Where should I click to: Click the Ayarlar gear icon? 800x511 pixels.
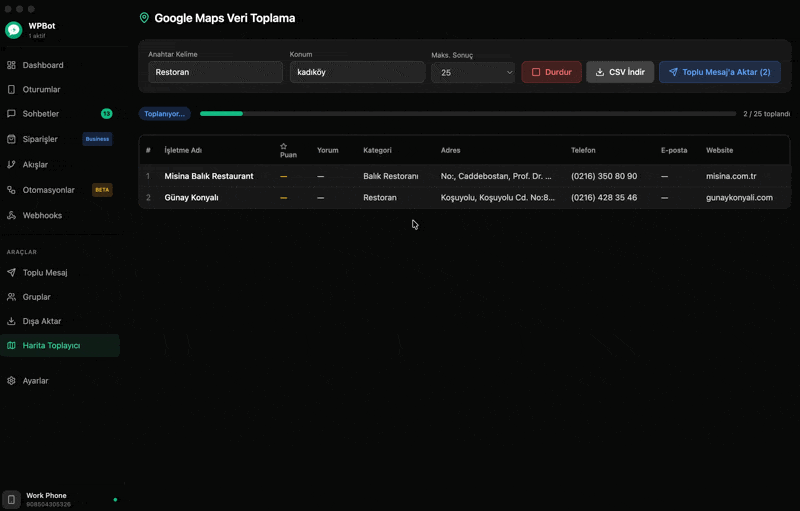[x=12, y=381]
